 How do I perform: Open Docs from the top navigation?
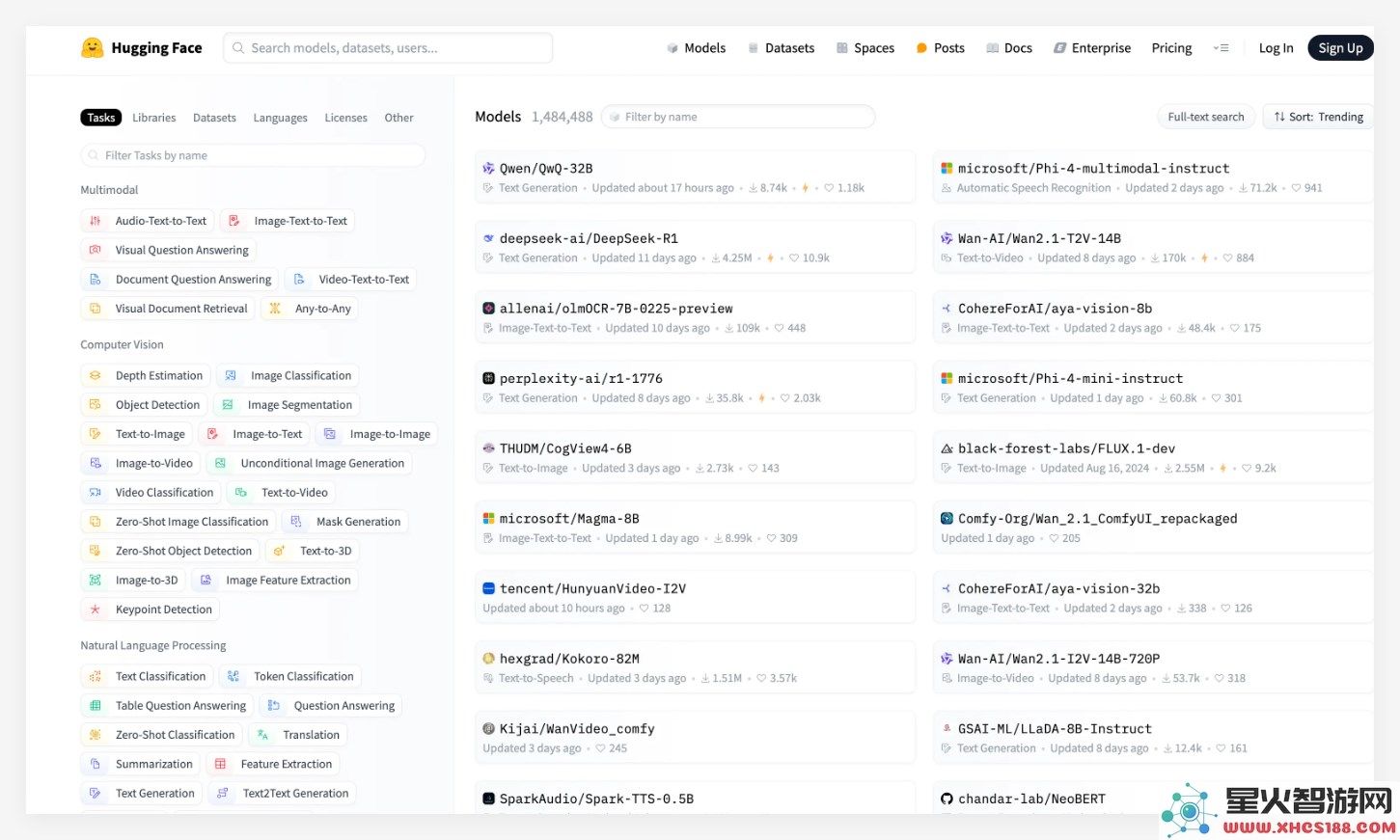1009,48
